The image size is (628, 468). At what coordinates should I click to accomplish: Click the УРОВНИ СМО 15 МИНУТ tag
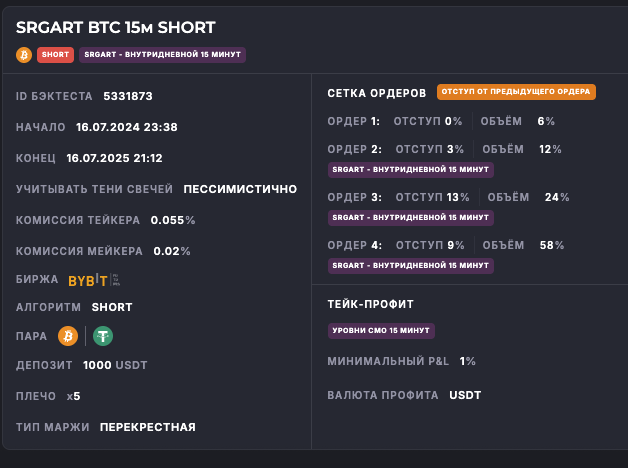pyautogui.click(x=381, y=330)
